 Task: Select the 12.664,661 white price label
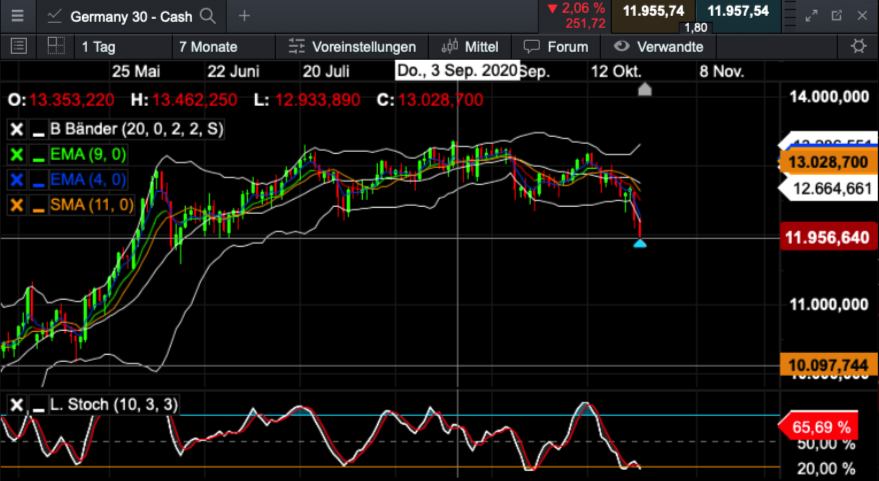(828, 189)
